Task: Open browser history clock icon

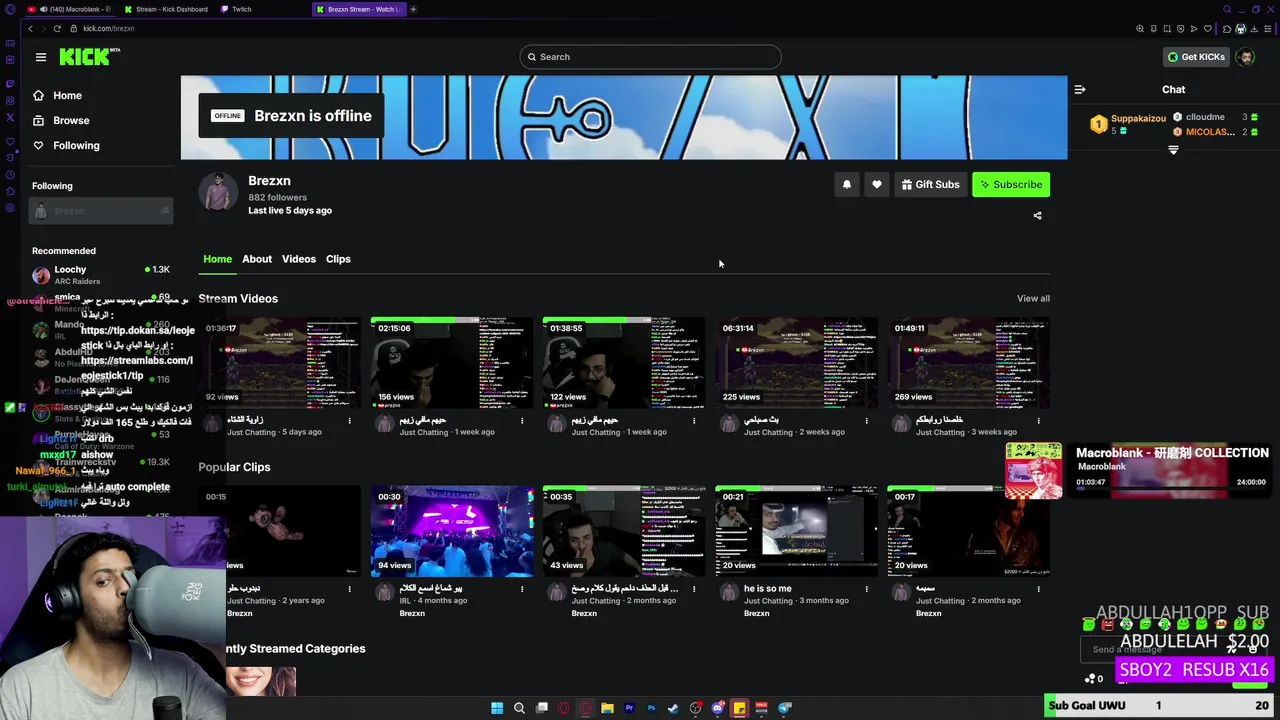Action: pos(10,174)
